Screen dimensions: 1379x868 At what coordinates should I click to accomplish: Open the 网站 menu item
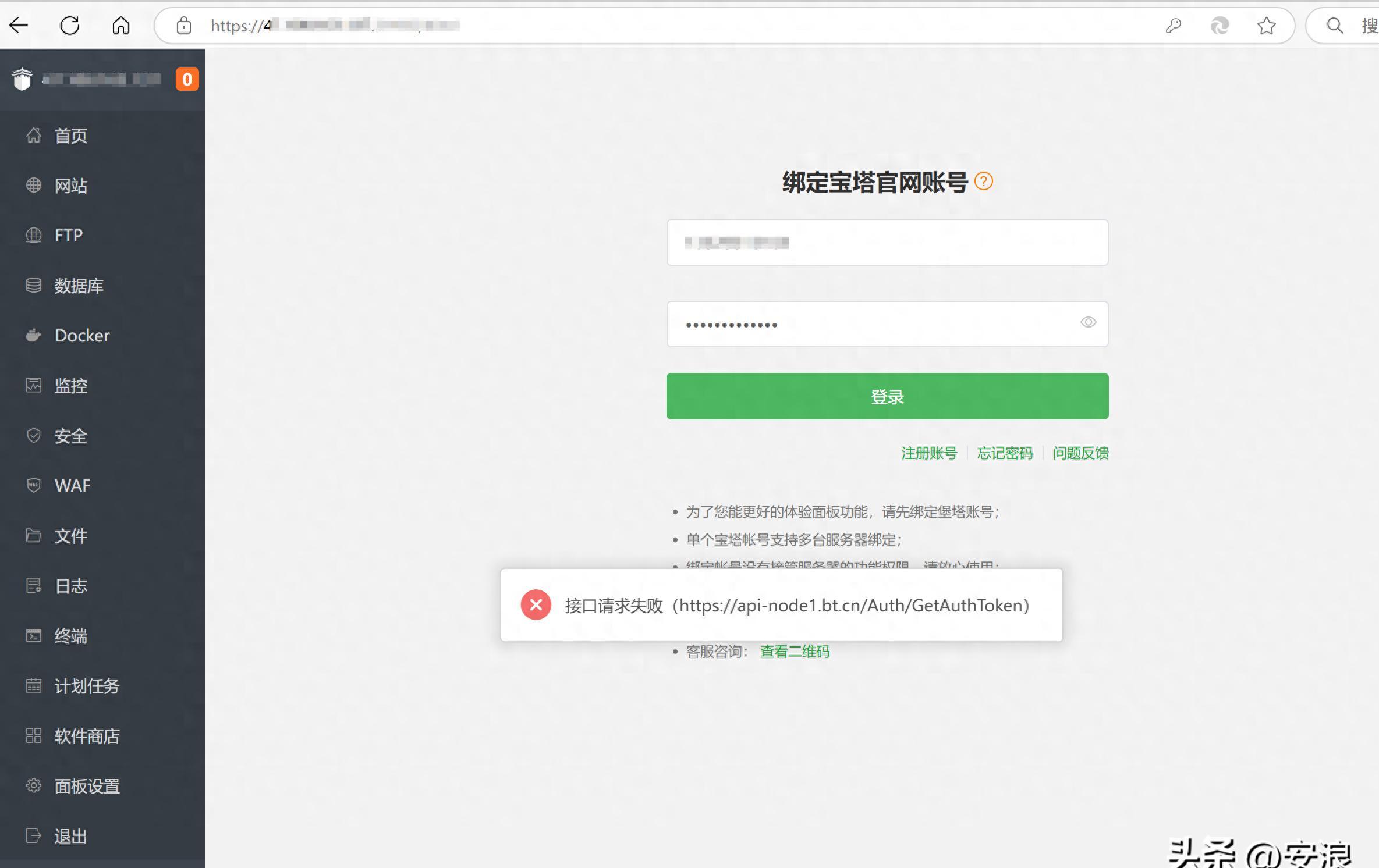71,186
